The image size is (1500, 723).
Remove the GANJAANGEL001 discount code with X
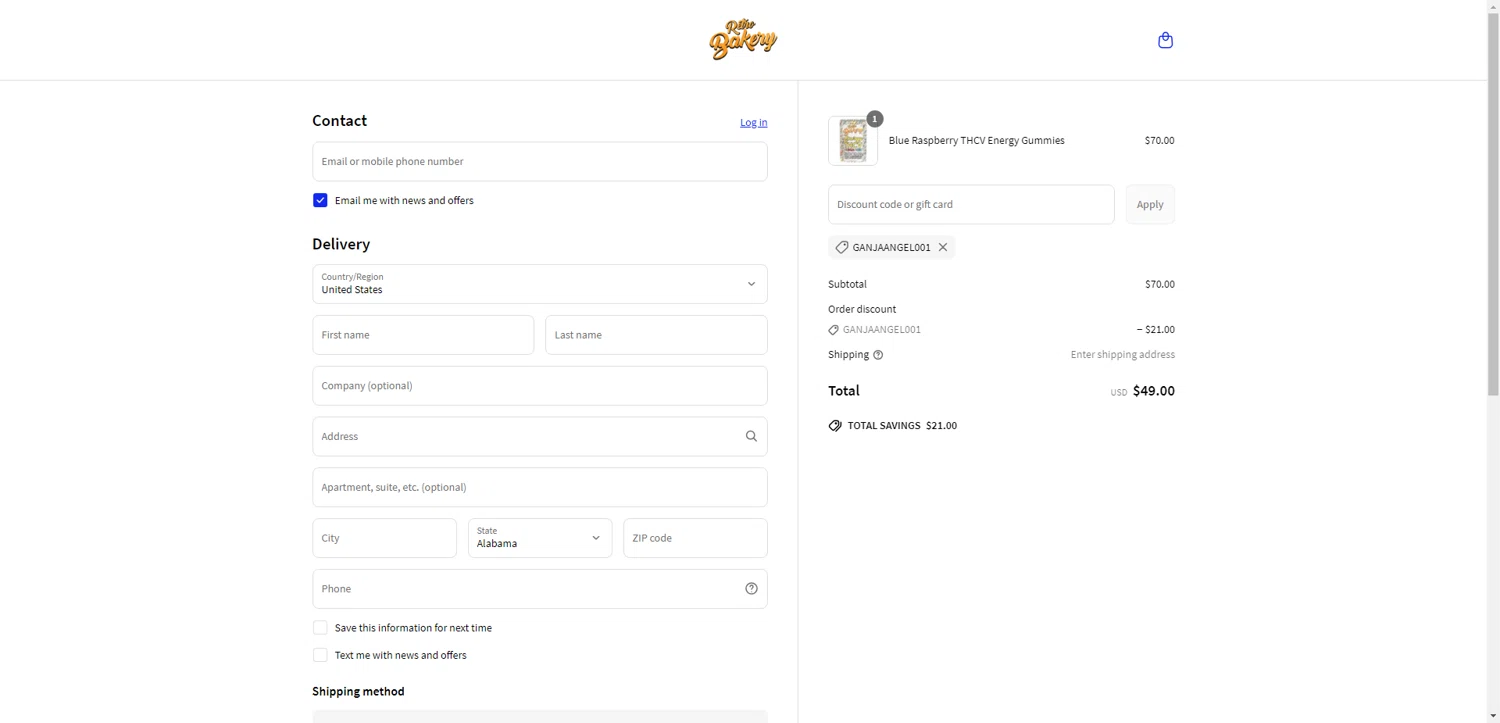(942, 247)
